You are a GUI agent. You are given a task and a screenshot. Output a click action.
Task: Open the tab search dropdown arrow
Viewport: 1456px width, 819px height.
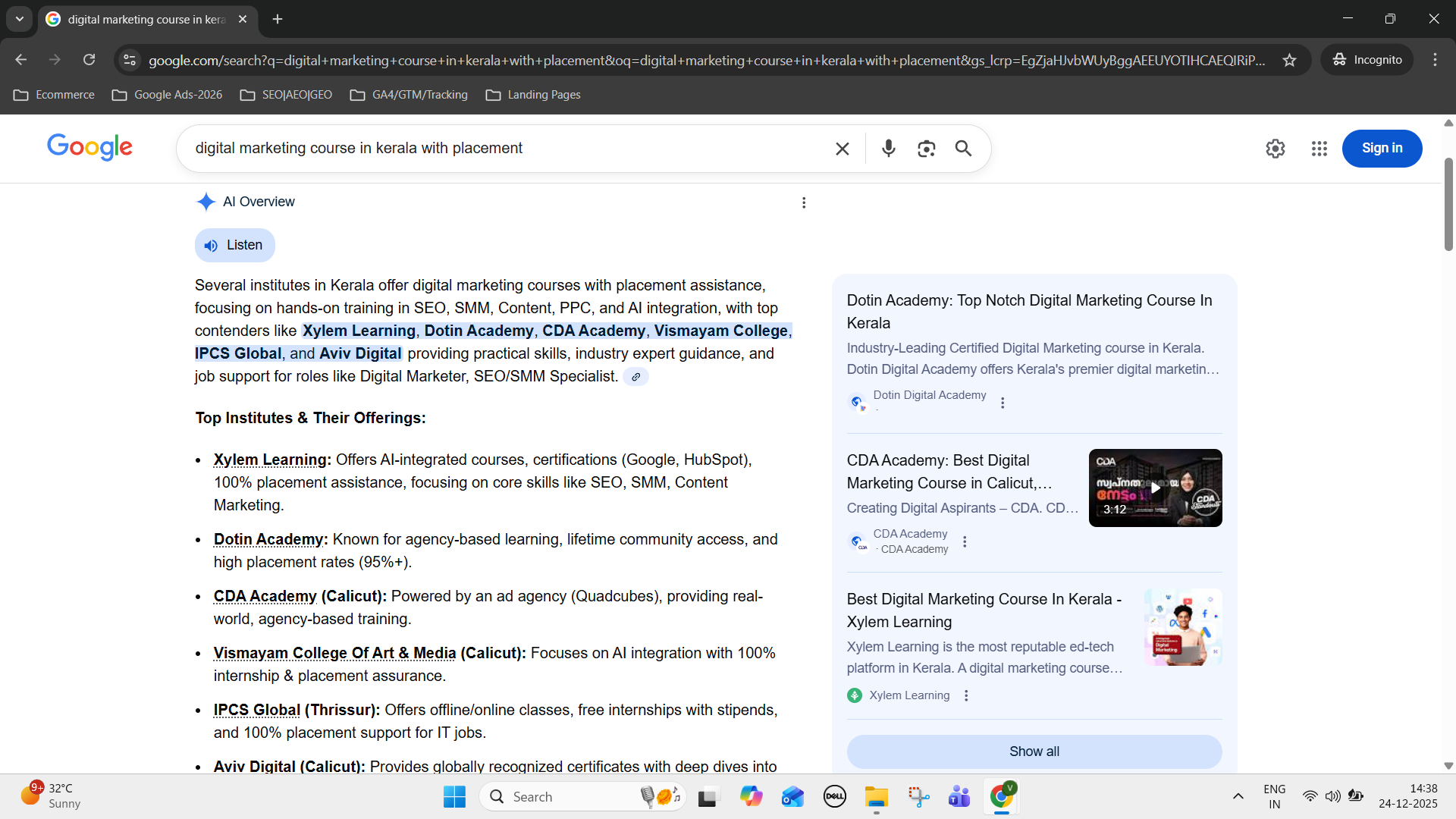click(x=20, y=19)
